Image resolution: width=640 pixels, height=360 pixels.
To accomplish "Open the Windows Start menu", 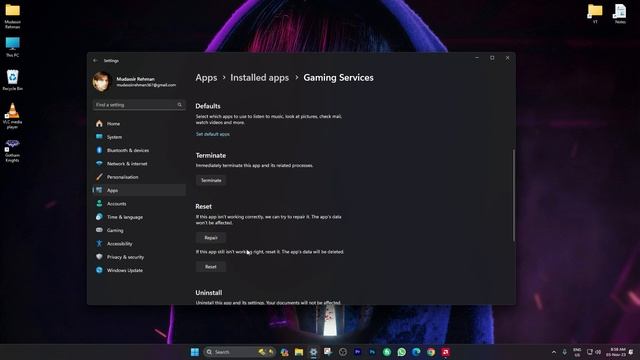I will (x=195, y=352).
